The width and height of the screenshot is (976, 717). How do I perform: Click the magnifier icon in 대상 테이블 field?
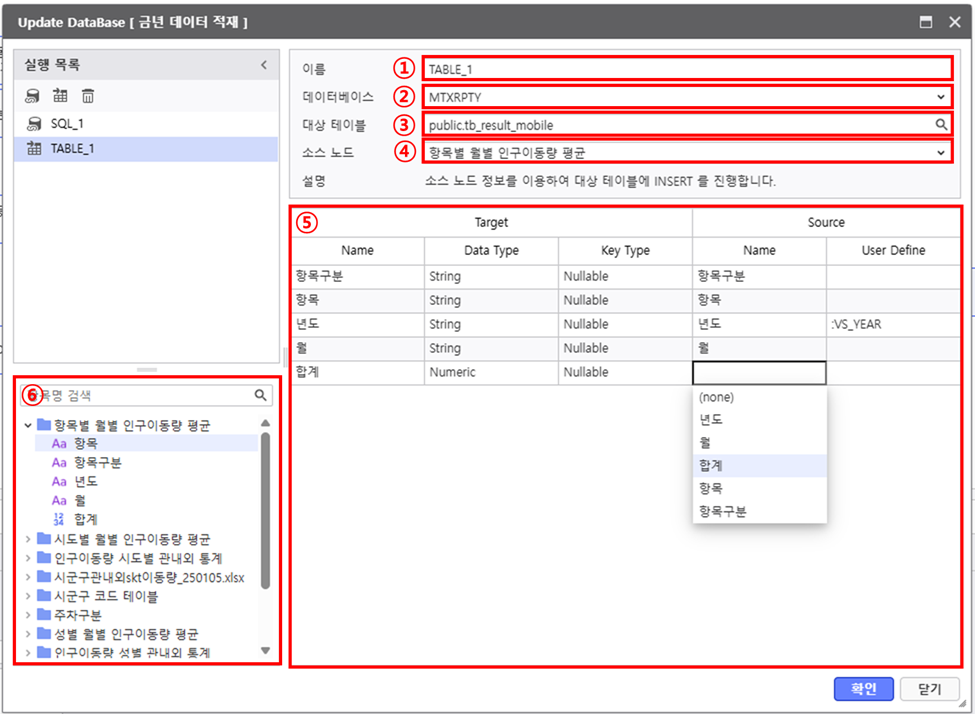[x=941, y=125]
